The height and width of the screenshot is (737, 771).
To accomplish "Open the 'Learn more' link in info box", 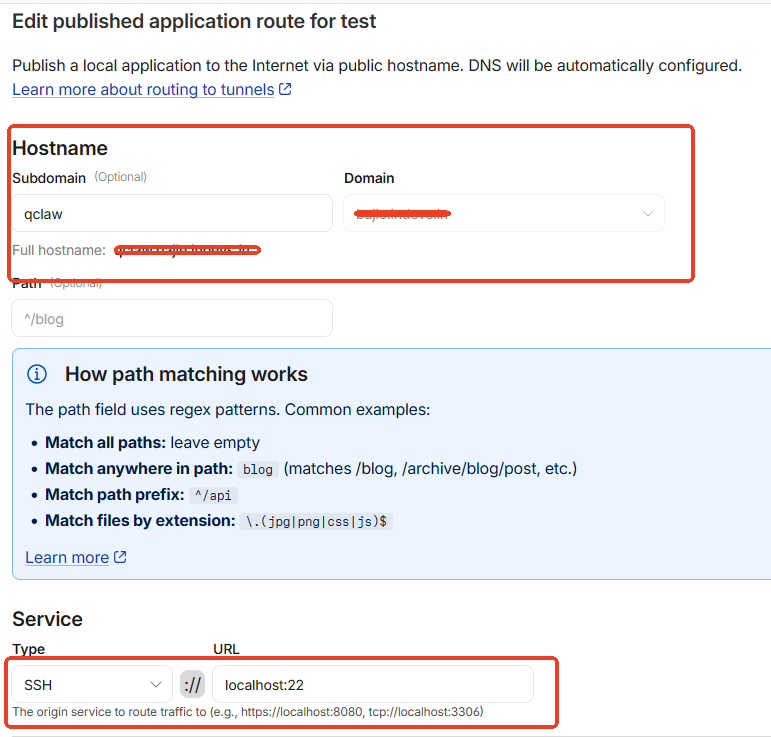I will click(67, 558).
